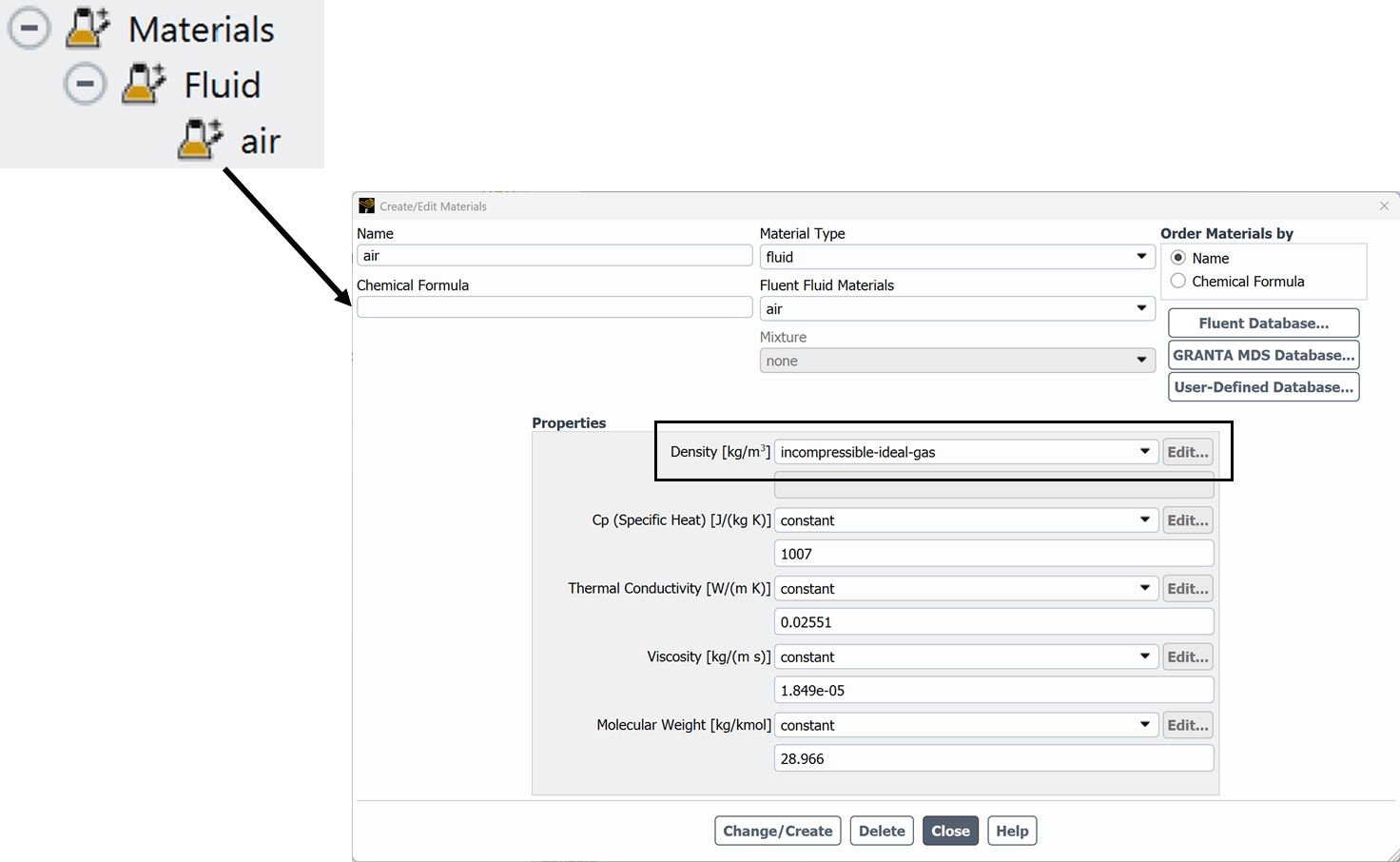This screenshot has height=862, width=1400.
Task: Click Edit next to Density
Action: (x=1188, y=452)
